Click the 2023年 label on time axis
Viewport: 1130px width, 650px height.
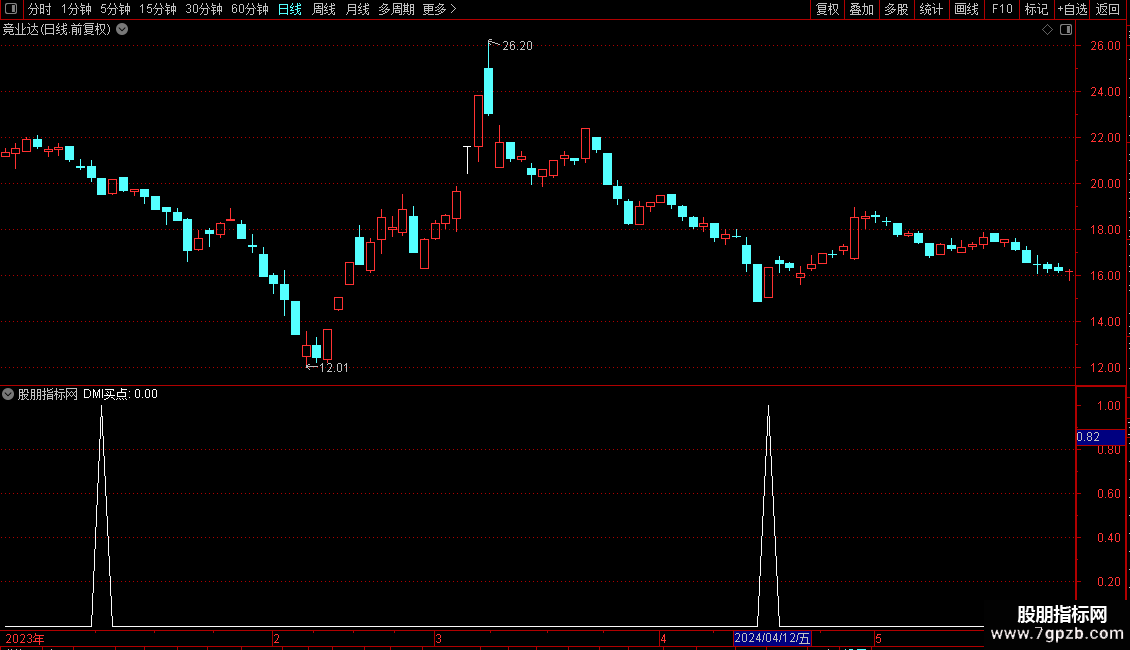(x=25, y=639)
